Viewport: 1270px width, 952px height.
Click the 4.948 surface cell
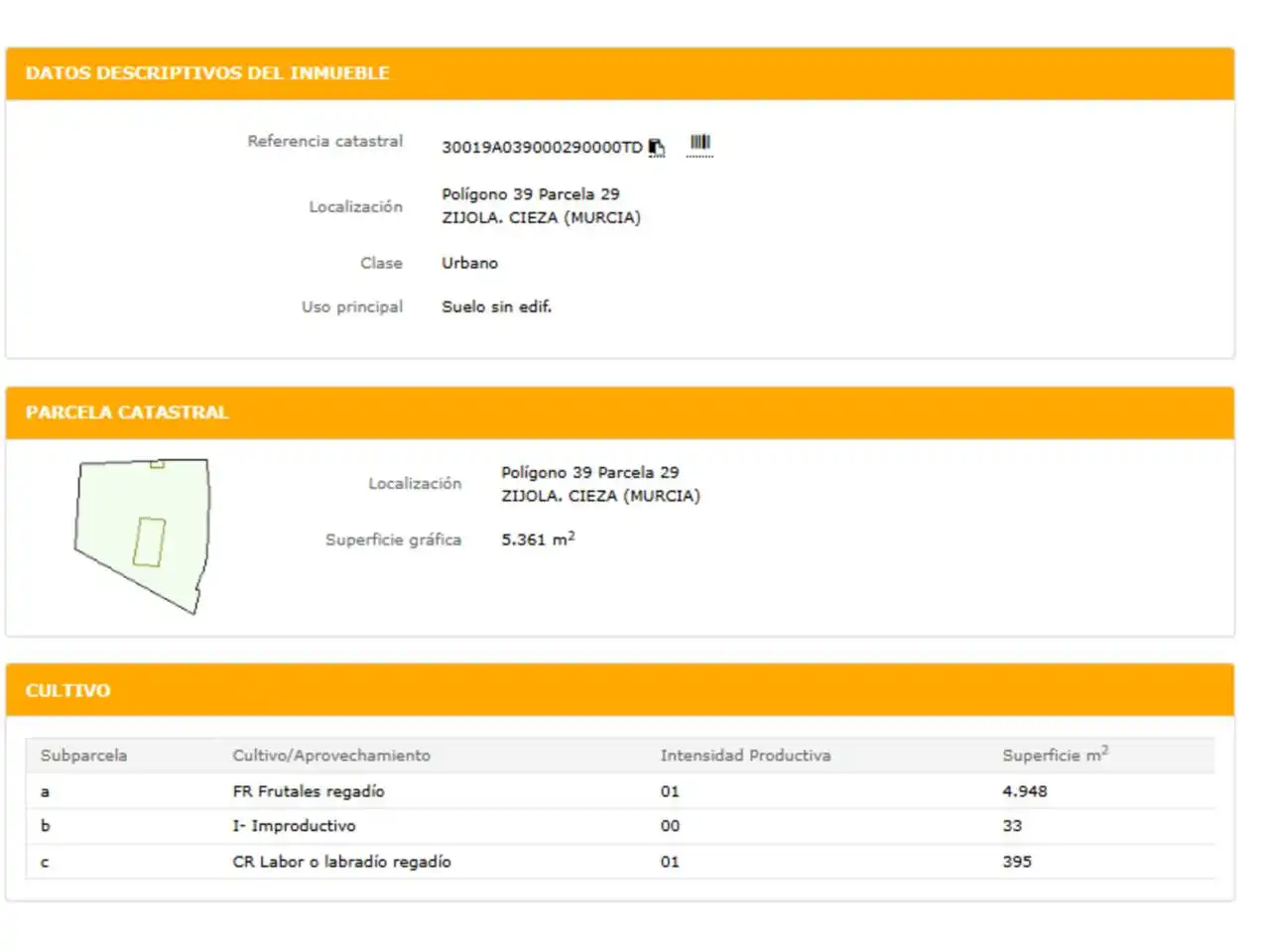pyautogui.click(x=1024, y=791)
